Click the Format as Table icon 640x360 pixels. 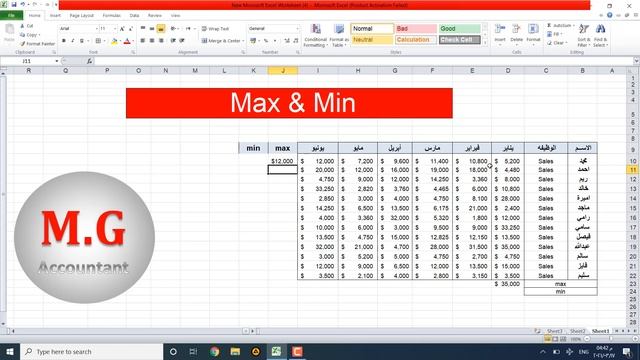(x=339, y=29)
